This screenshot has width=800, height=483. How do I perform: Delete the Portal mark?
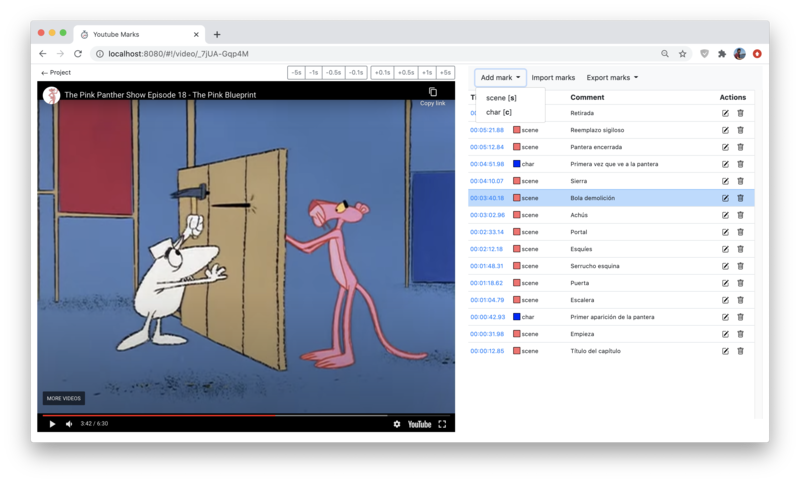click(x=740, y=232)
